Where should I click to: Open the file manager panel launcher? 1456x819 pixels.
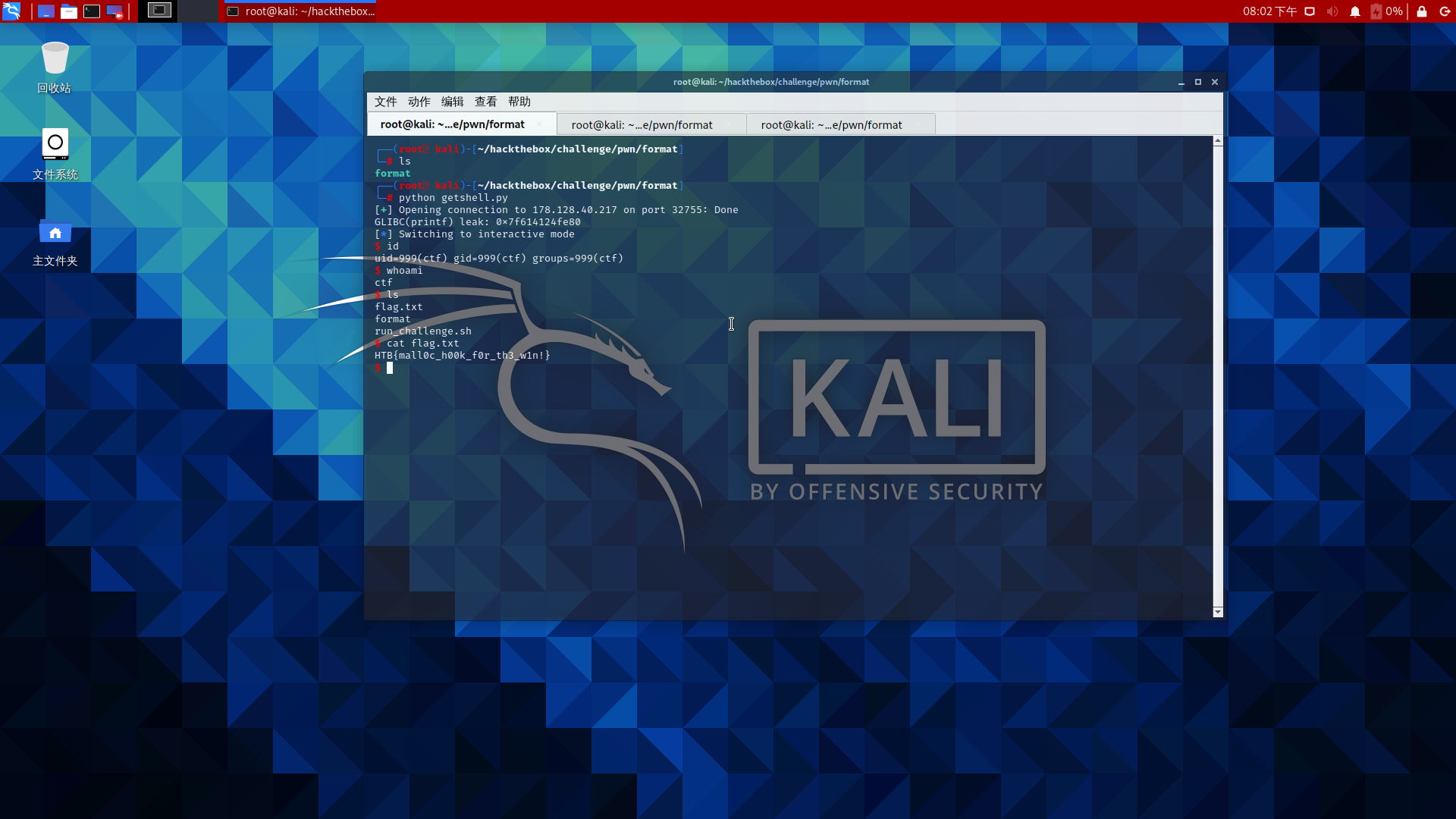click(69, 11)
